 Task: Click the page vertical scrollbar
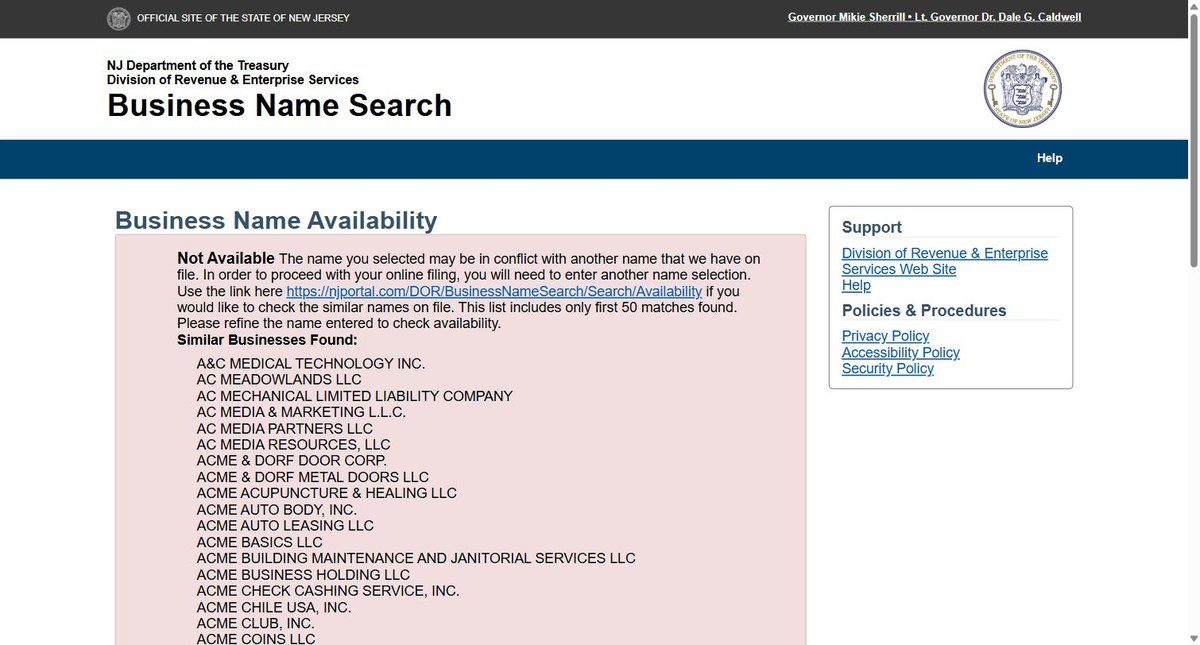point(1192,140)
